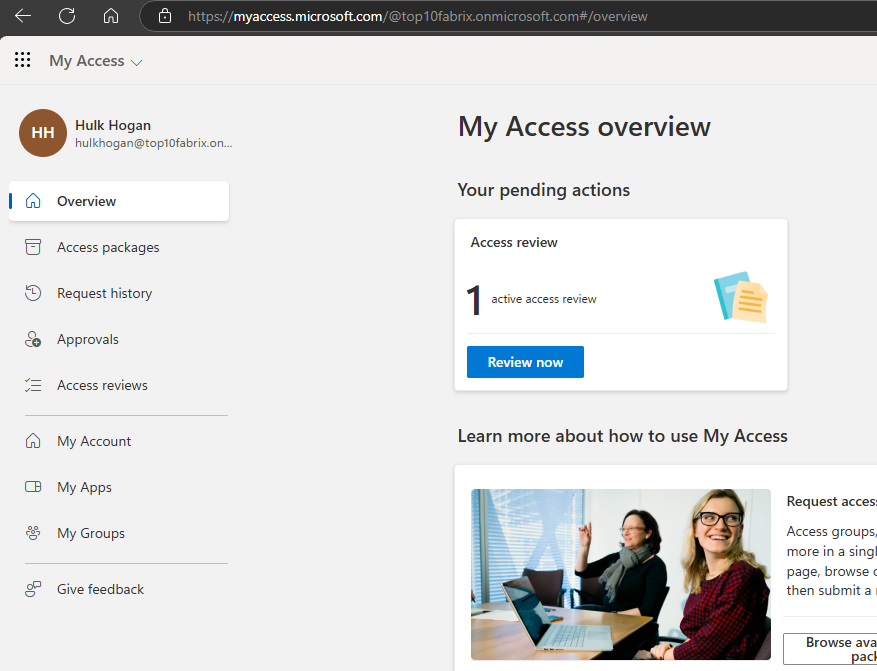Click the 'Request access' card title

(831, 501)
